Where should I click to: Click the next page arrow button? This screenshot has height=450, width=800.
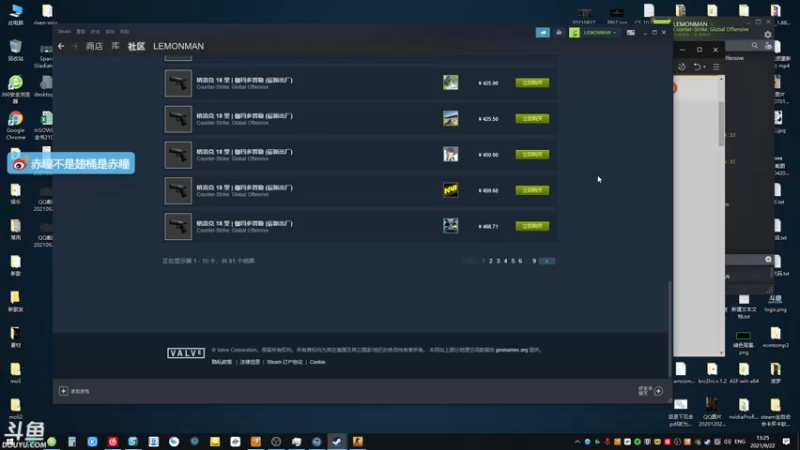(x=547, y=261)
